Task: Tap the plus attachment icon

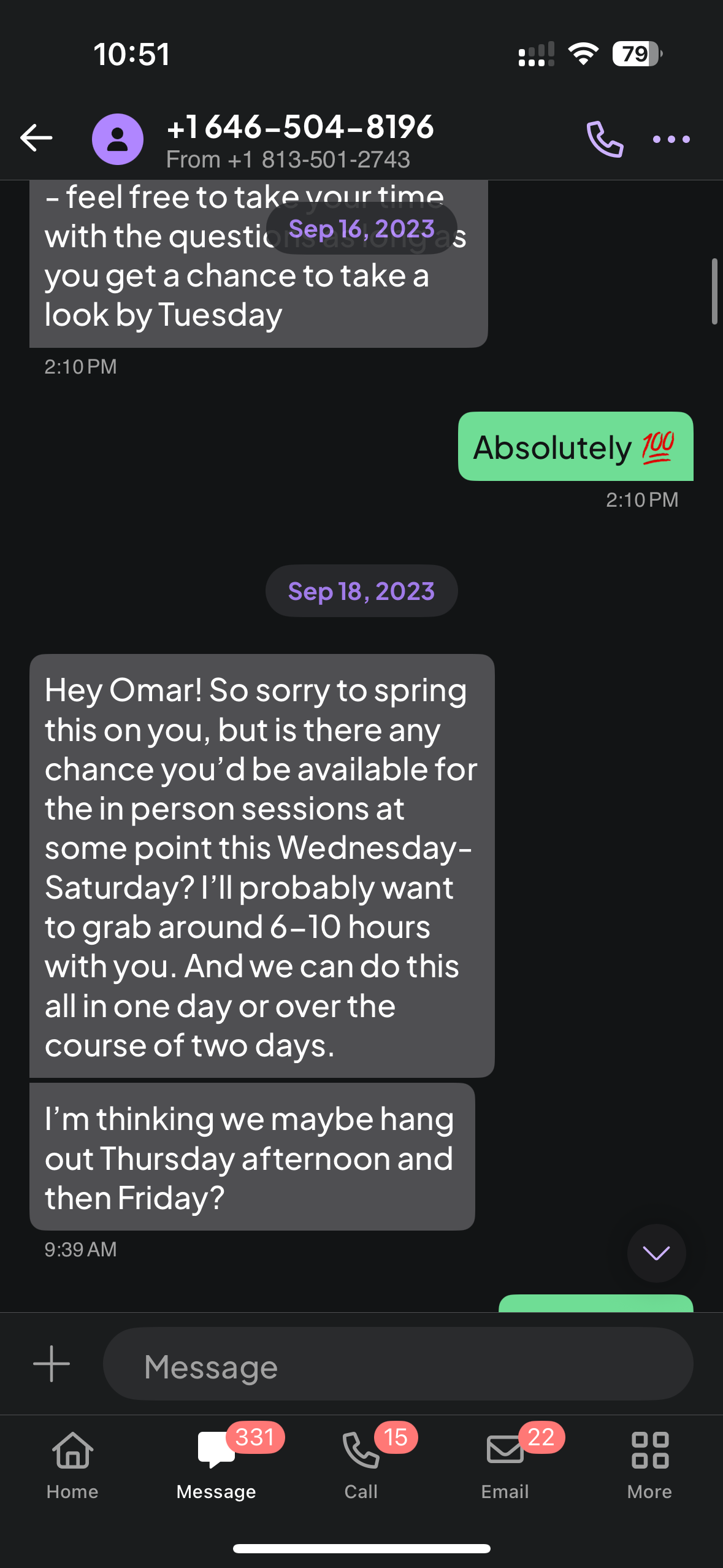Action: pyautogui.click(x=52, y=1364)
